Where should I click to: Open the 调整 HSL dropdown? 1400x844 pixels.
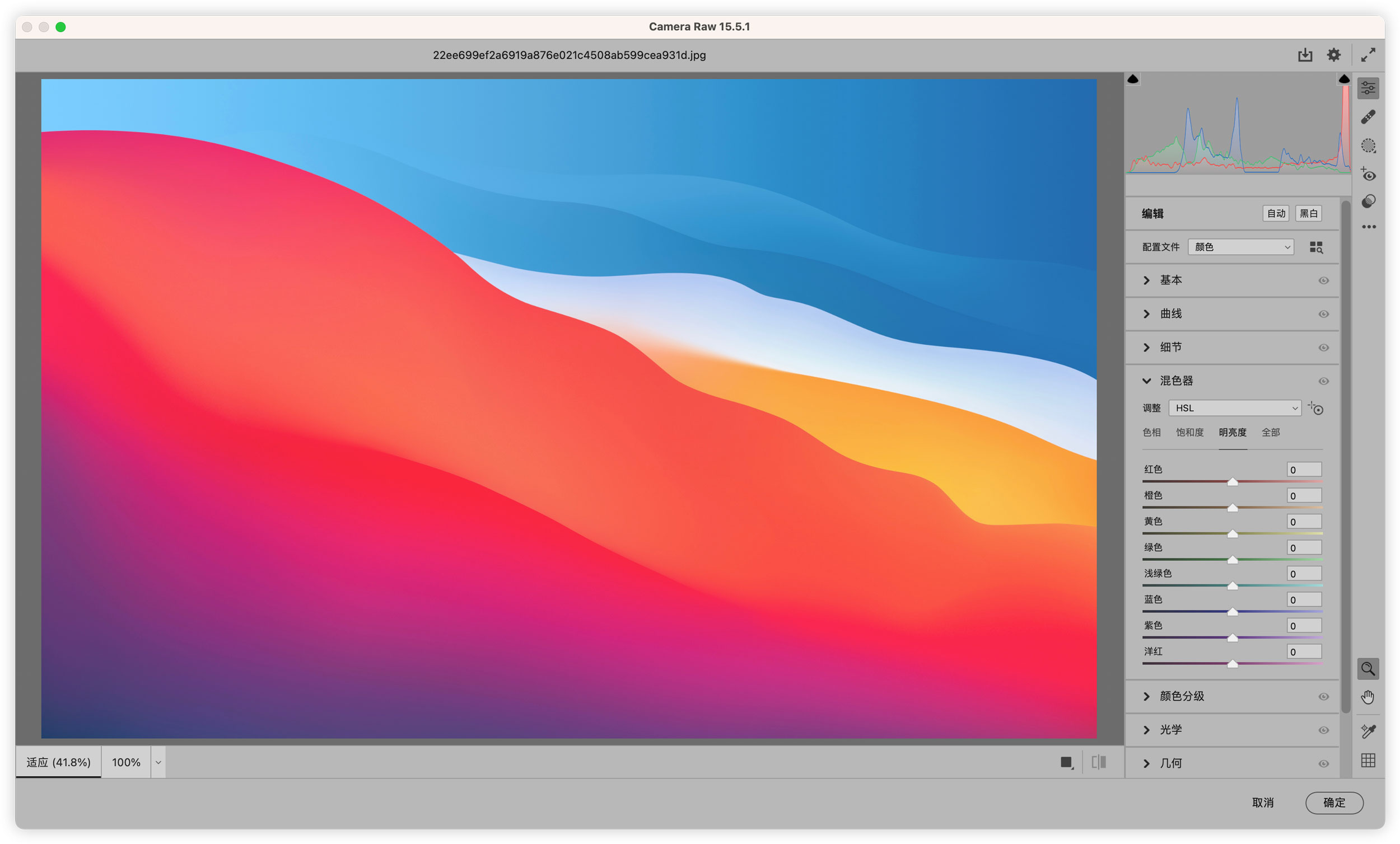[1235, 408]
